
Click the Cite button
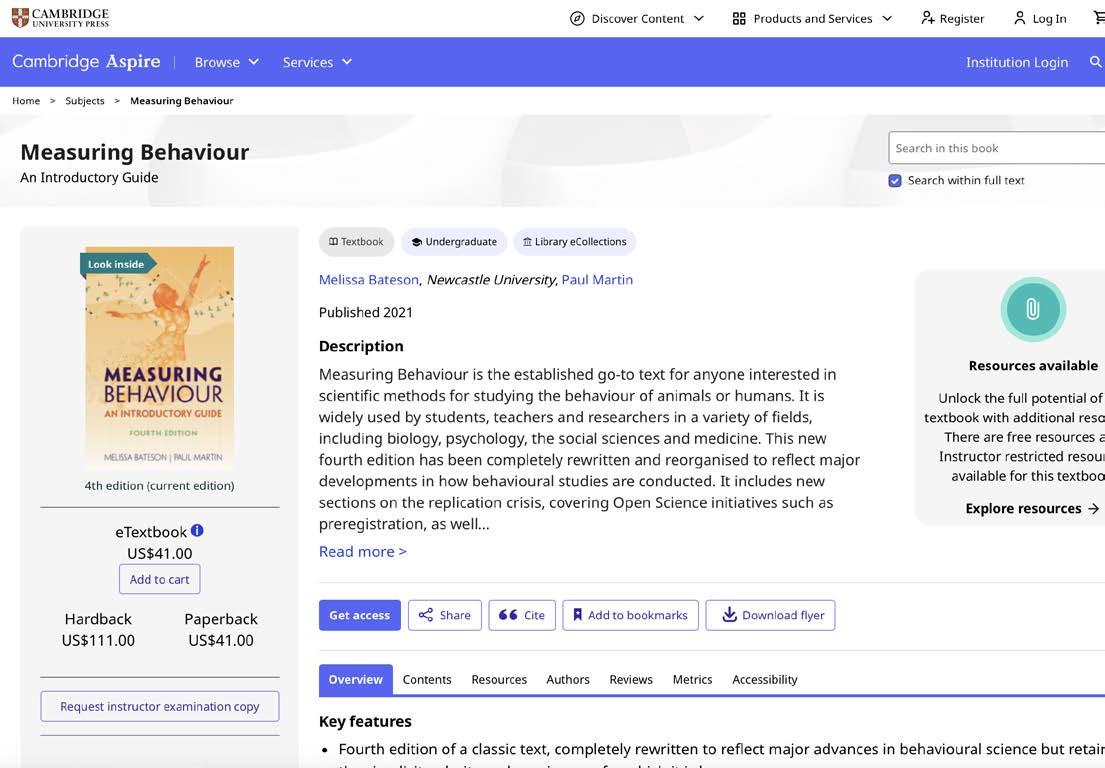522,615
